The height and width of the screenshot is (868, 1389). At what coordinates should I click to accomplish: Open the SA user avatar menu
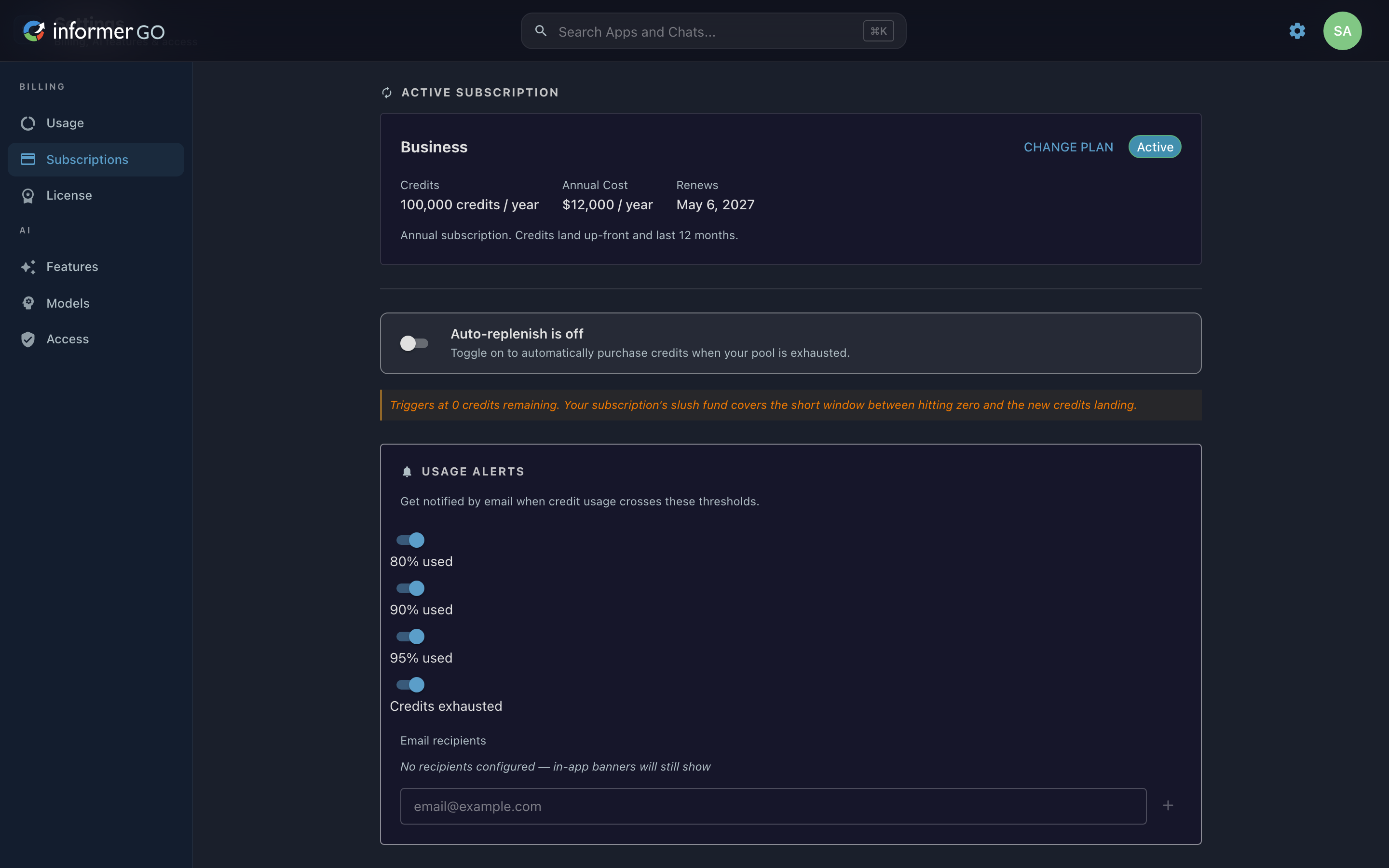pos(1342,31)
